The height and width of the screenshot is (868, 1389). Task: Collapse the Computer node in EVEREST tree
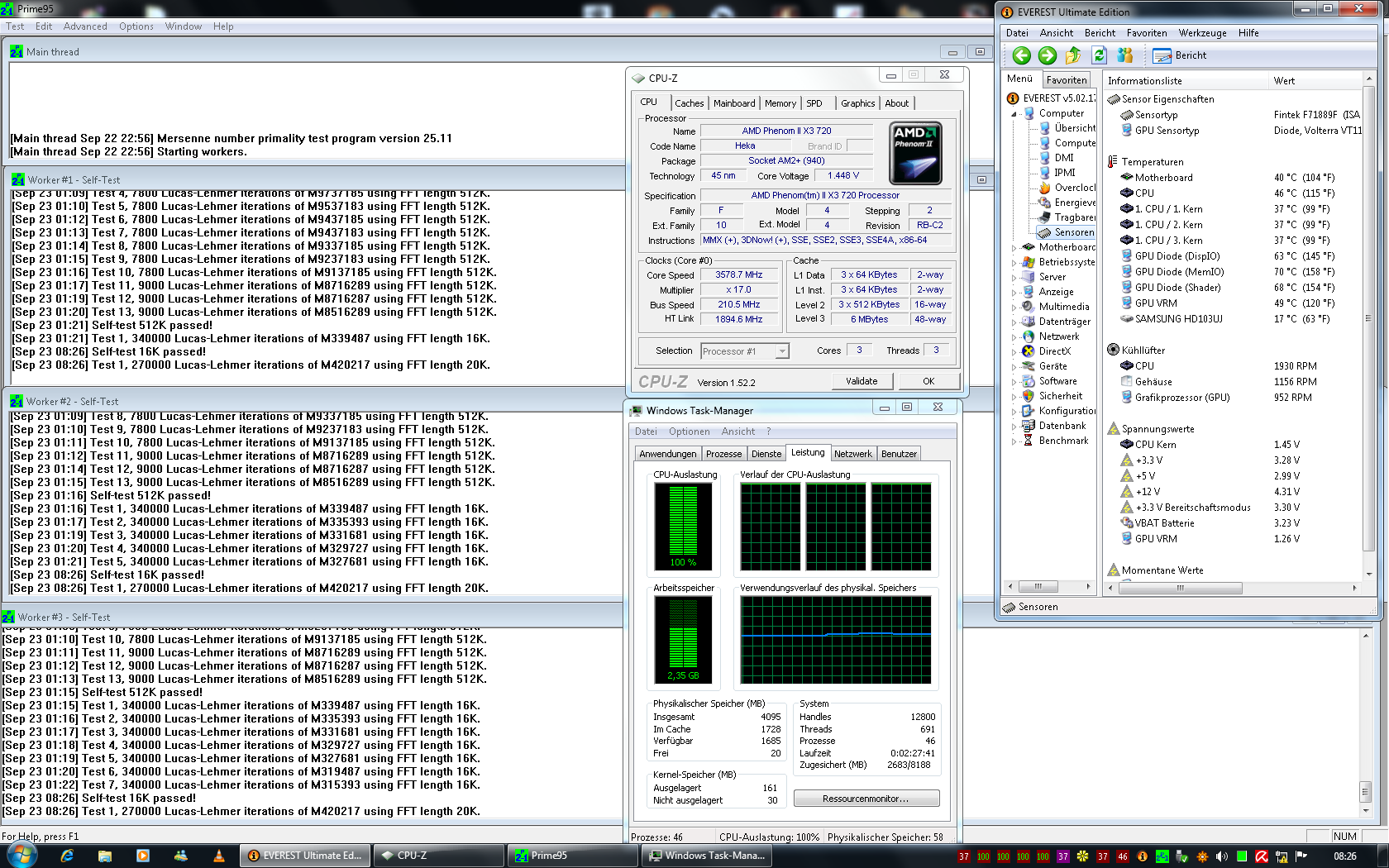(x=1014, y=114)
